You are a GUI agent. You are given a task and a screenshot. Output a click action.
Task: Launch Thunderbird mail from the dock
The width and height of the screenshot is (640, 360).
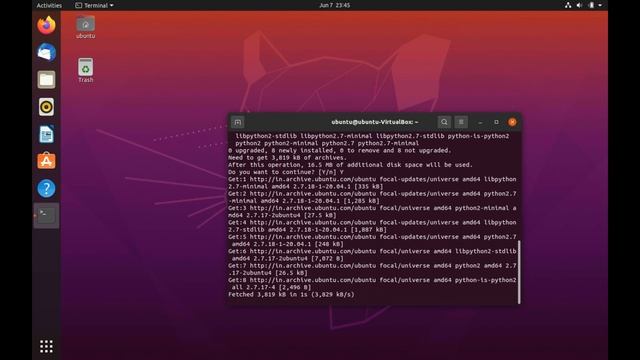(46, 52)
